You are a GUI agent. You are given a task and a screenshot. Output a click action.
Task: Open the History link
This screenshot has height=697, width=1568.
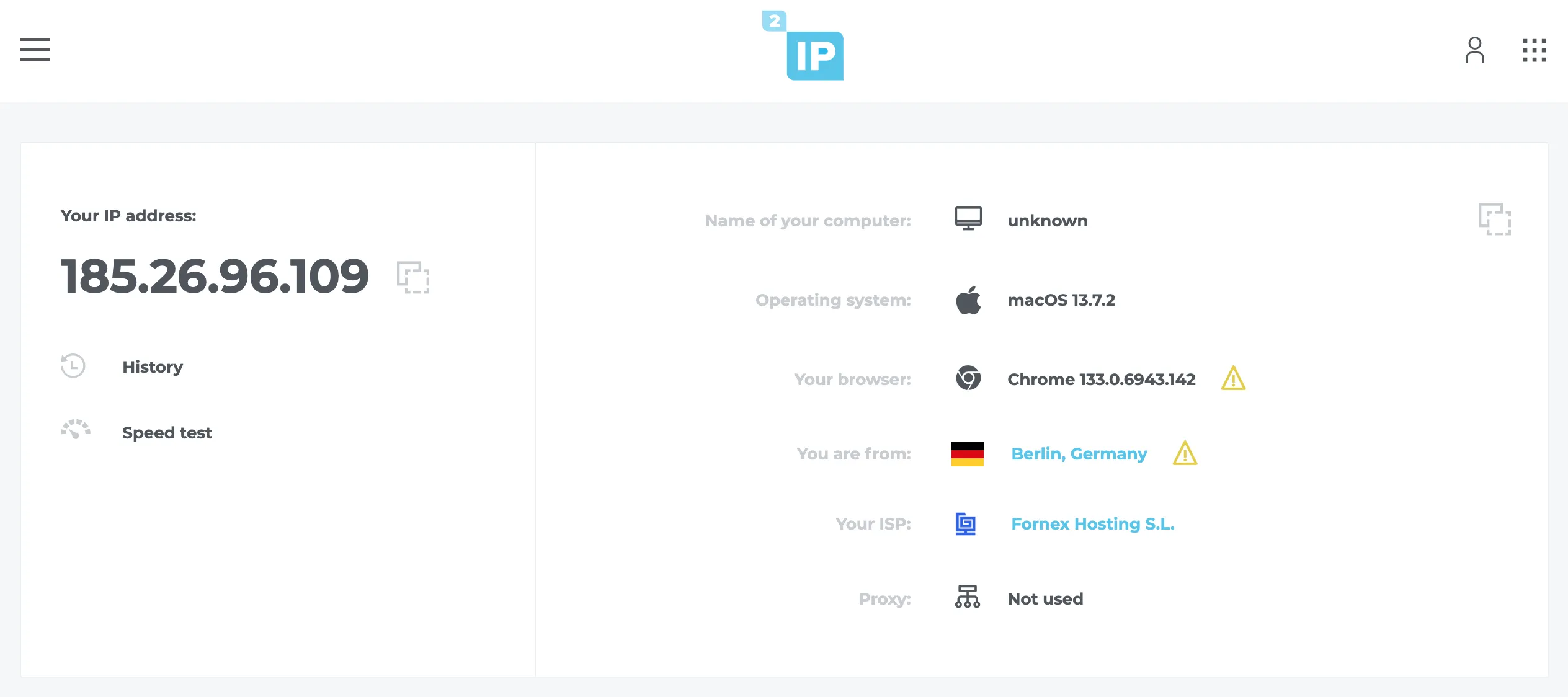click(153, 367)
